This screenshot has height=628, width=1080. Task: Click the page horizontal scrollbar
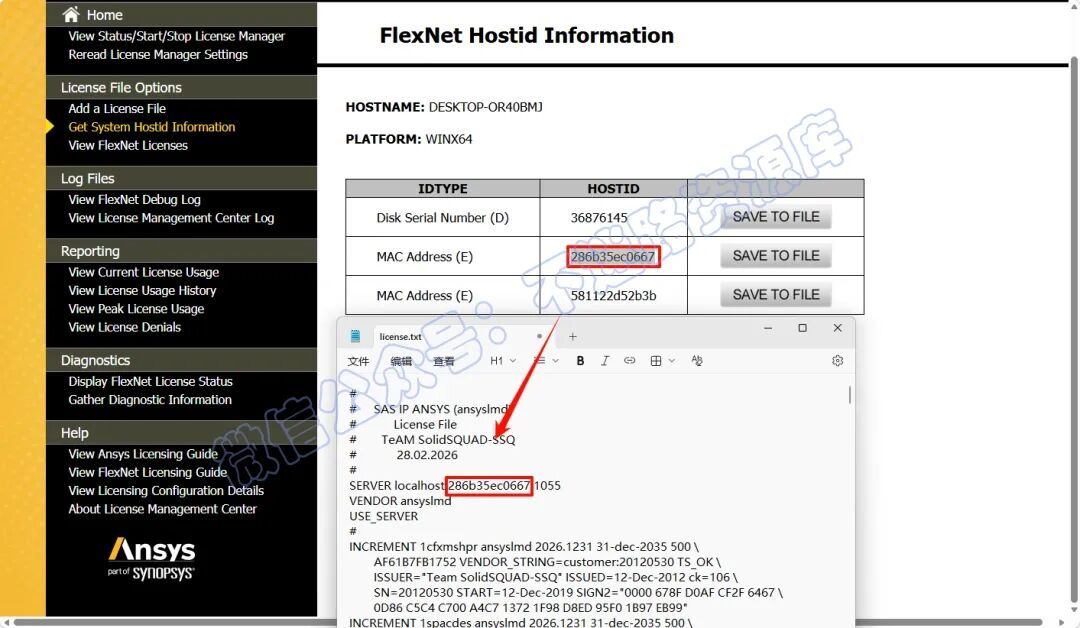[528, 622]
